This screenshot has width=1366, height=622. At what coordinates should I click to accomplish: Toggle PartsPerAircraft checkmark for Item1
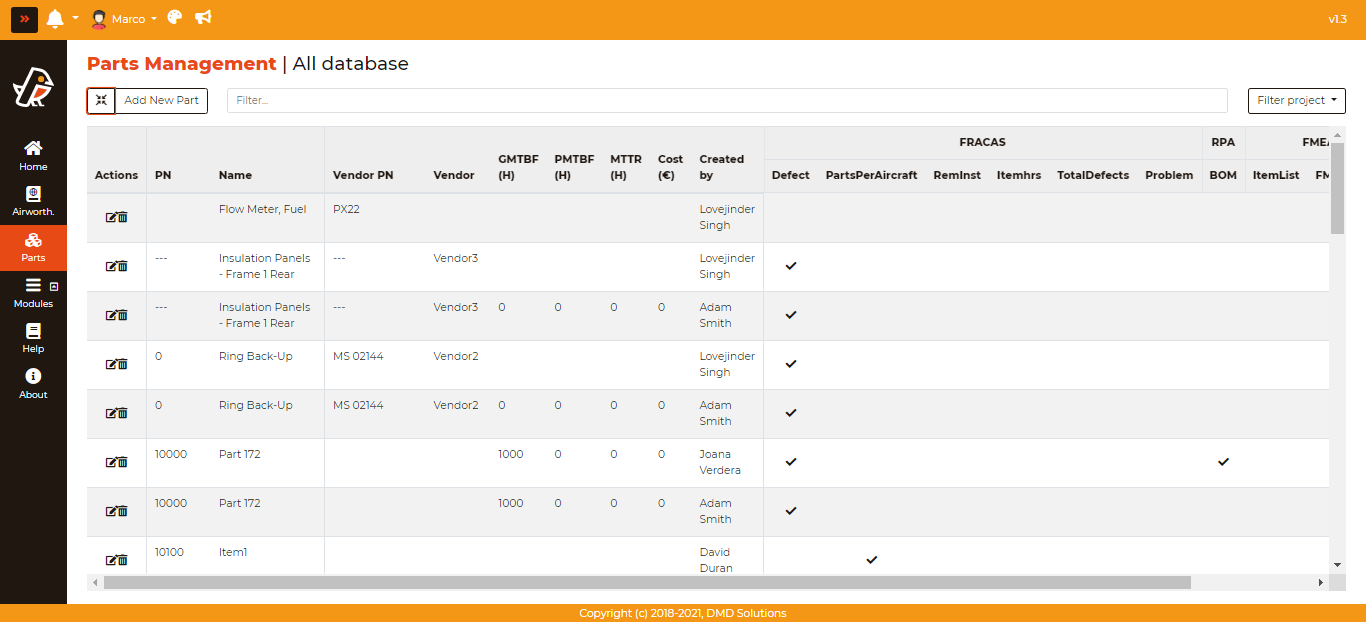pyautogui.click(x=871, y=560)
